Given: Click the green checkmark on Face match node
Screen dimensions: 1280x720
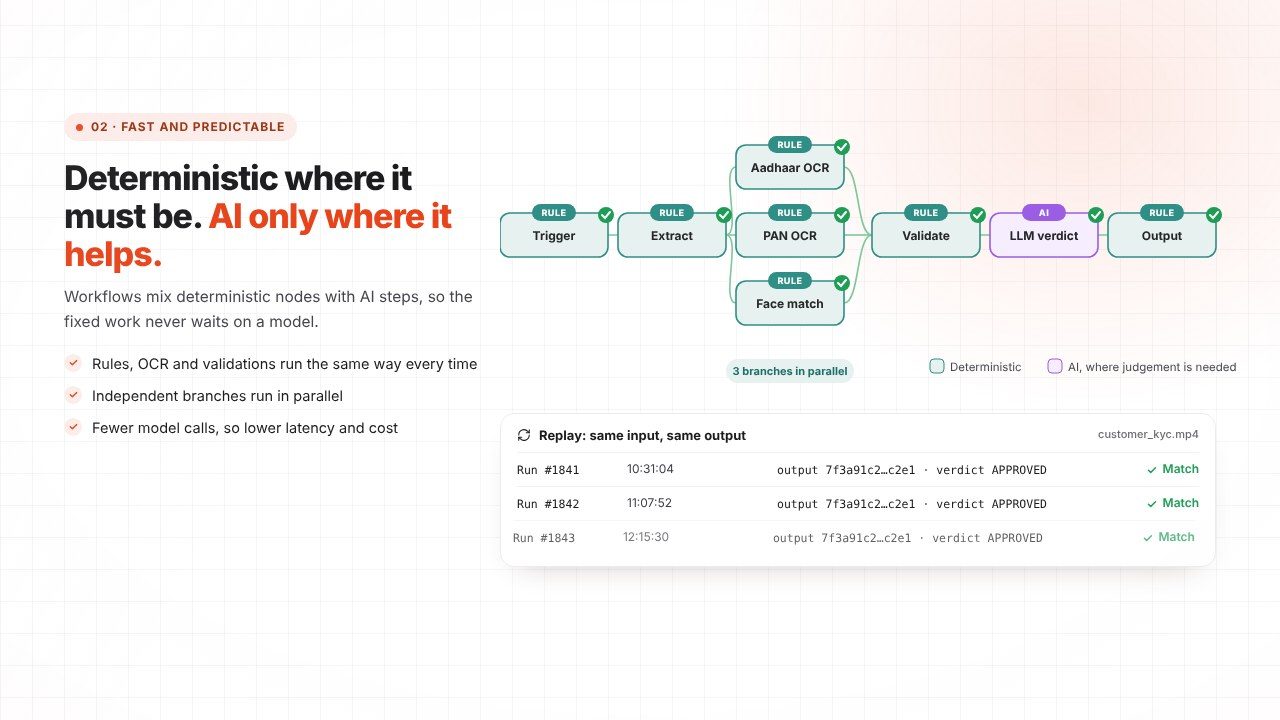Looking at the screenshot, I should pyautogui.click(x=842, y=283).
